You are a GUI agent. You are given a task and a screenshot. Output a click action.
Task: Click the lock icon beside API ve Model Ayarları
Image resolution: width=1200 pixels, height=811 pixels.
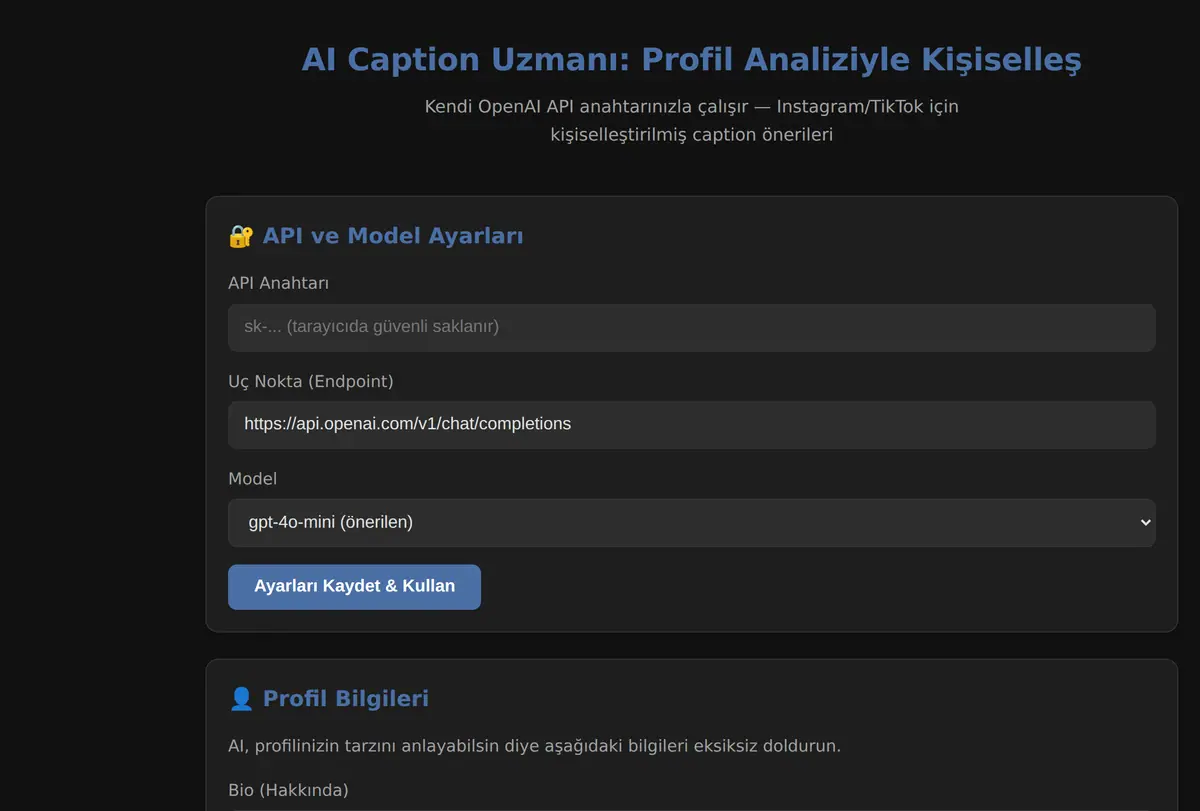pyautogui.click(x=241, y=236)
